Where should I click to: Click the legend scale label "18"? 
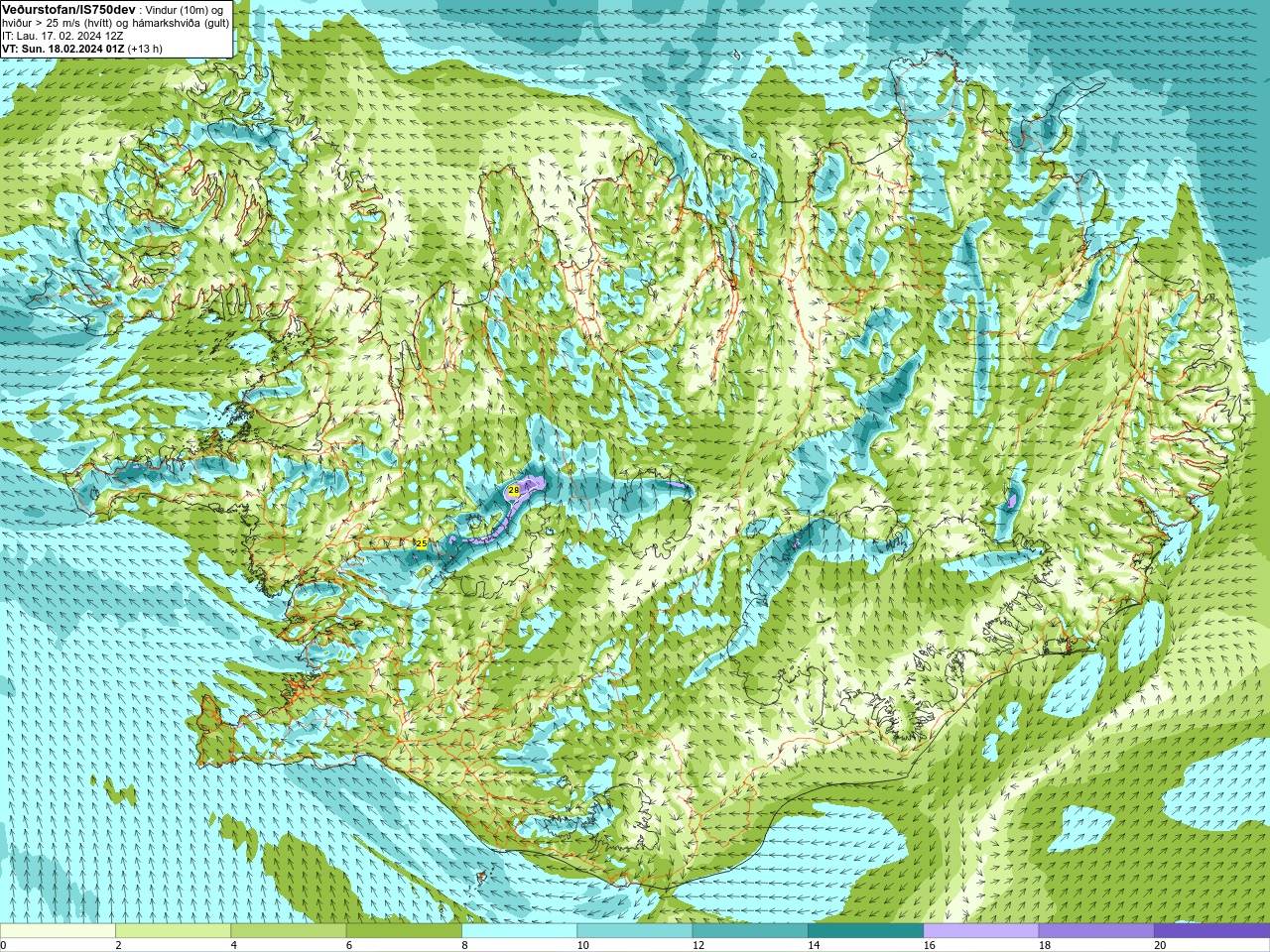point(1044,945)
